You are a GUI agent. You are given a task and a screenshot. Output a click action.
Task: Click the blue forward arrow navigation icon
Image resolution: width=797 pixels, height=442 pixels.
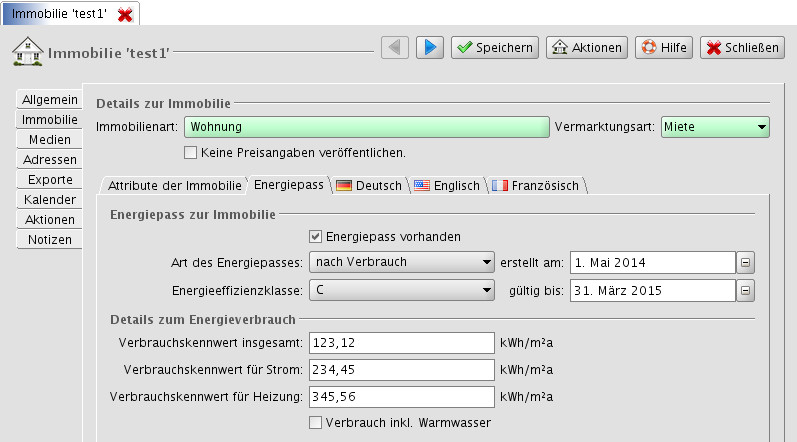tap(430, 47)
